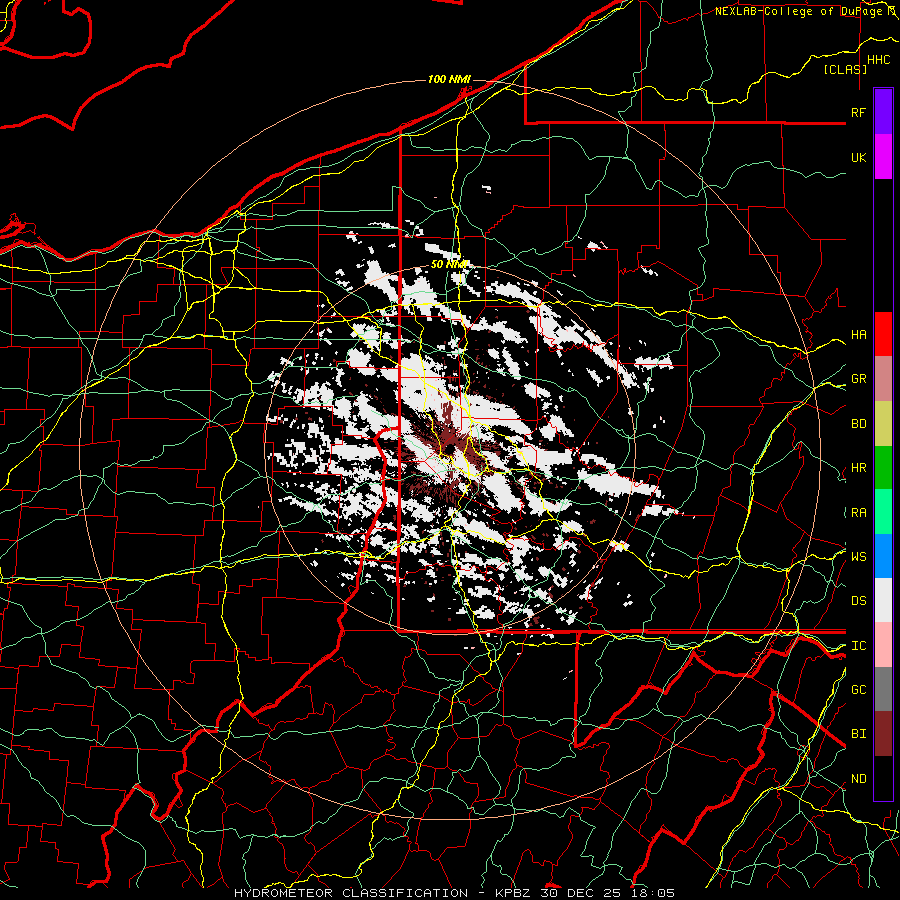This screenshot has height=900, width=900.
Task: Click the HA red legend swatch
Action: click(x=883, y=334)
